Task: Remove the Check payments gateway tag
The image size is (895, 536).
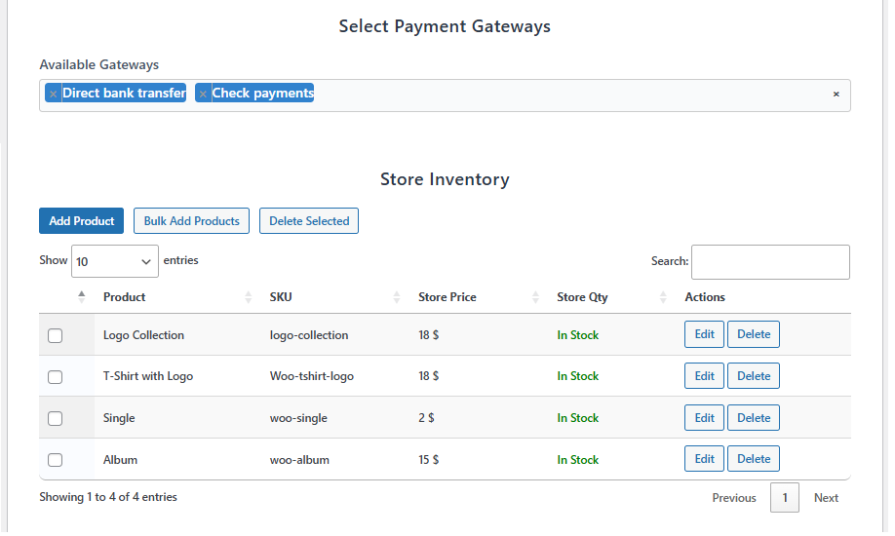Action: [x=203, y=94]
